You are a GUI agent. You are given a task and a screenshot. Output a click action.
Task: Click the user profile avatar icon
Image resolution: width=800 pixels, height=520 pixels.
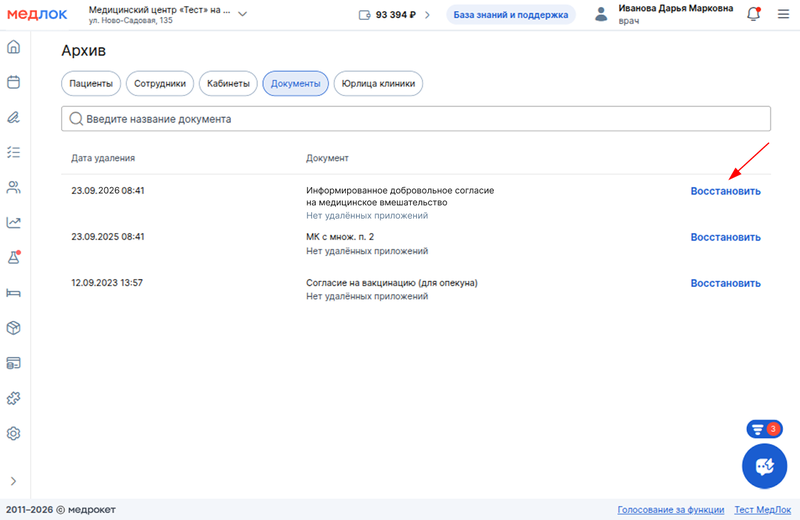[602, 14]
